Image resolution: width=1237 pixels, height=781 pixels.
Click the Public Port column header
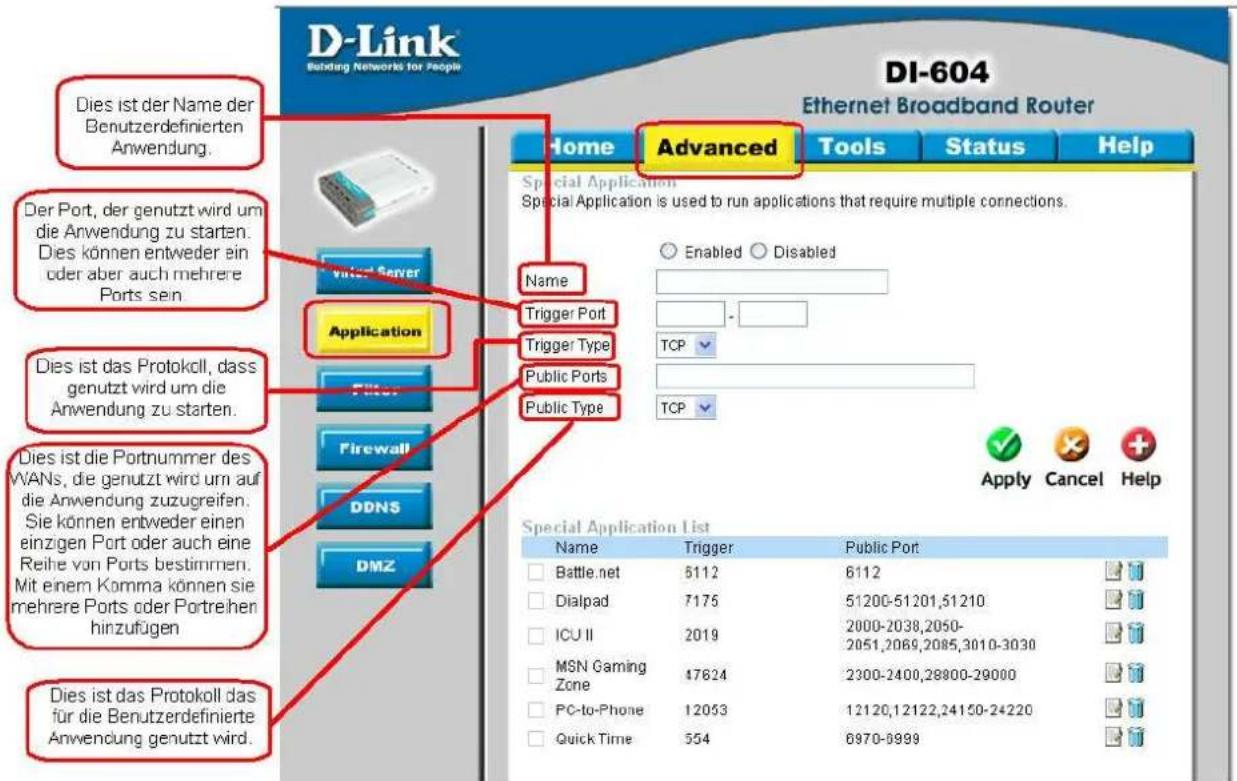(883, 548)
